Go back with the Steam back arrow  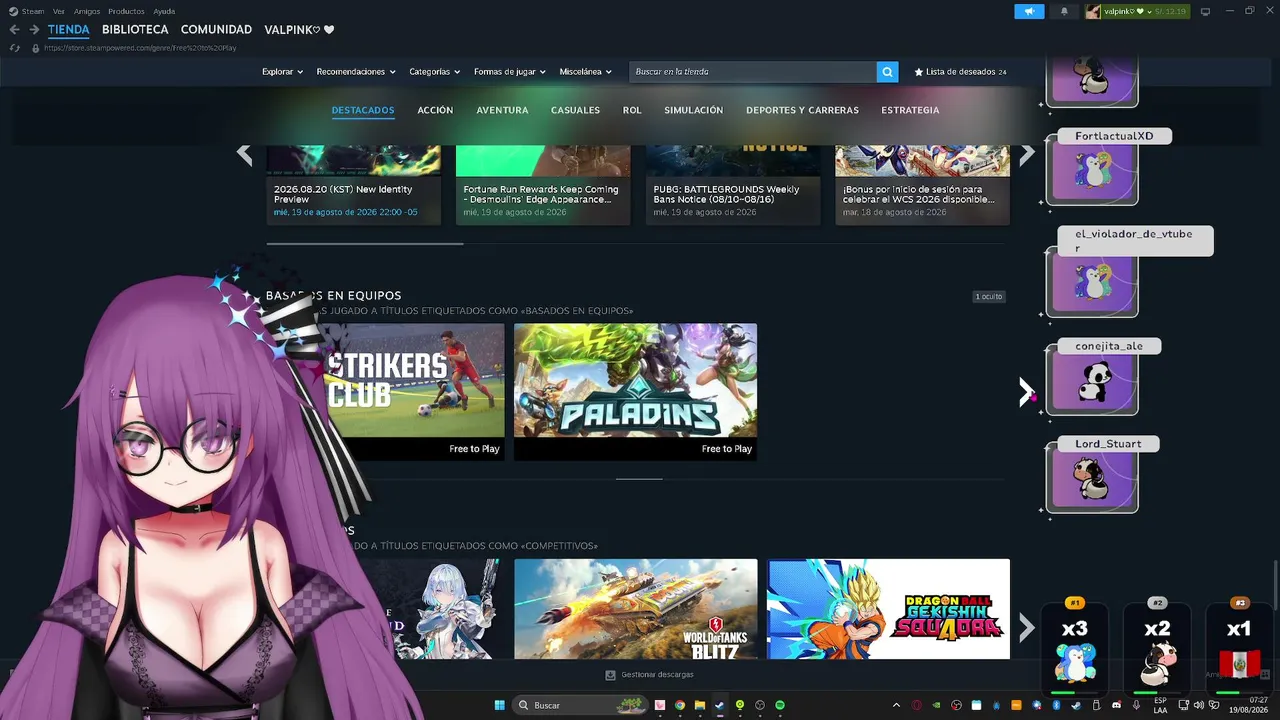(14, 30)
